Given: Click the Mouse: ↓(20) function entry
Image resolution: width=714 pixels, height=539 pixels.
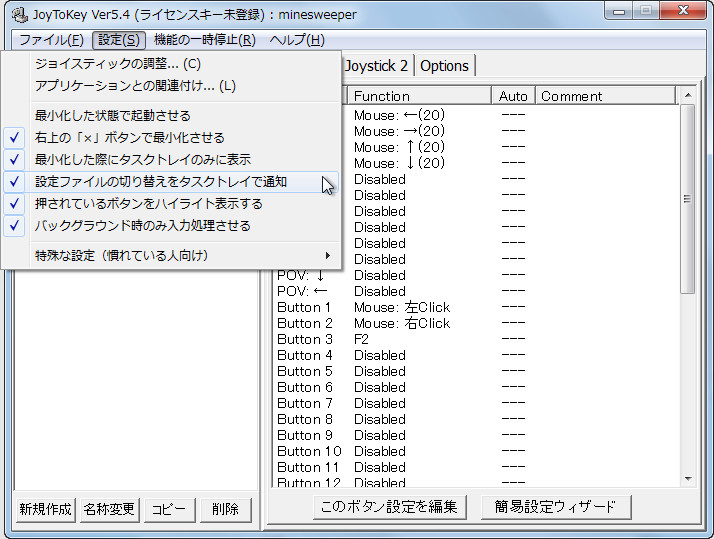Looking at the screenshot, I should coord(399,163).
